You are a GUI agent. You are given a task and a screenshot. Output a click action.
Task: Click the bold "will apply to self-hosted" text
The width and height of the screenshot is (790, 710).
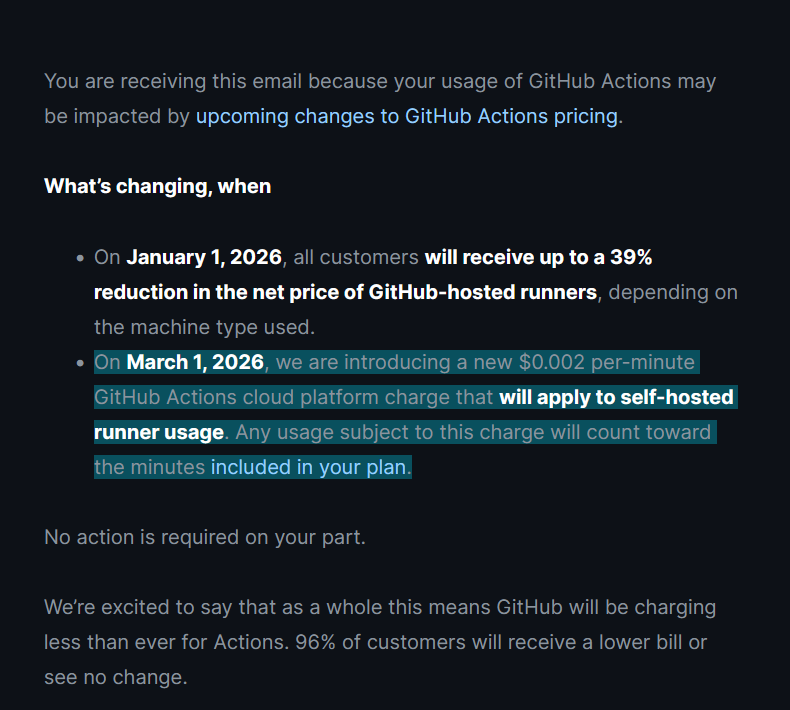(x=617, y=397)
